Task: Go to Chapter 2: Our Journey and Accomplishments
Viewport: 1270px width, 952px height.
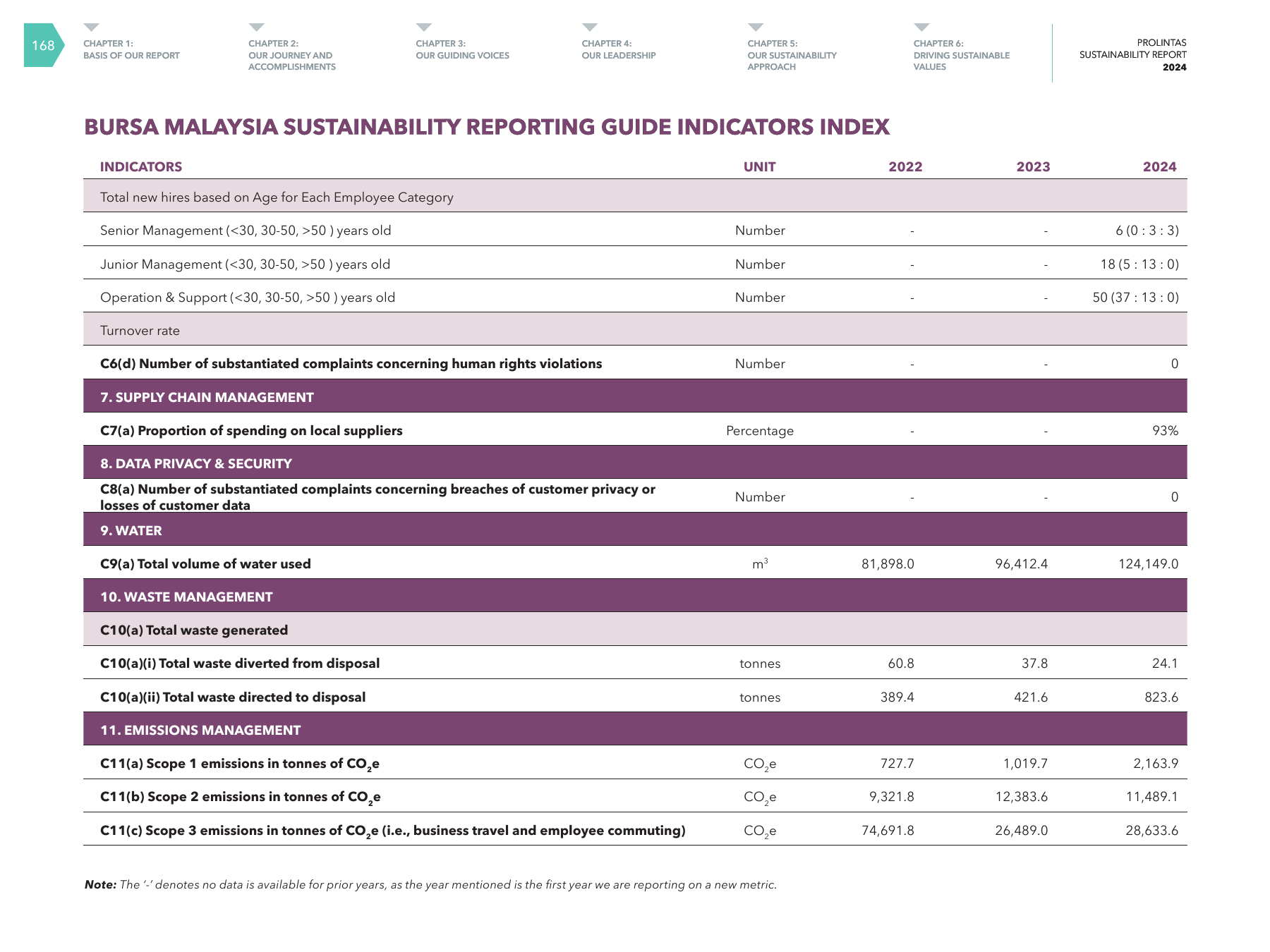Action: pyautogui.click(x=292, y=55)
